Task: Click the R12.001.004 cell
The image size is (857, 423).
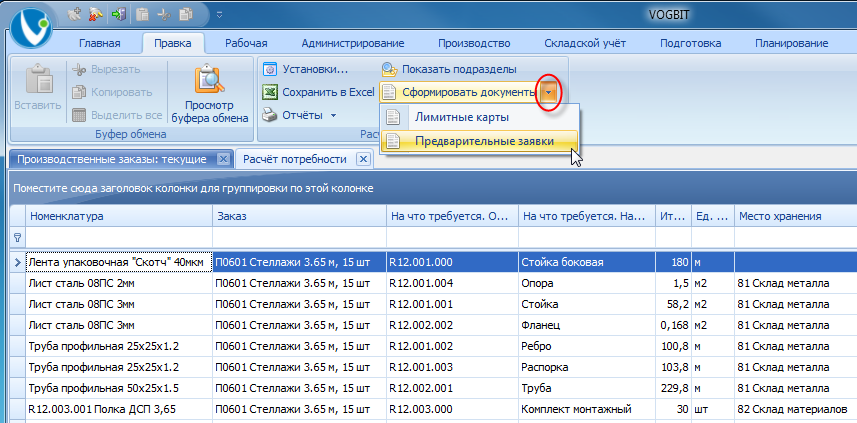Action: pos(453,283)
